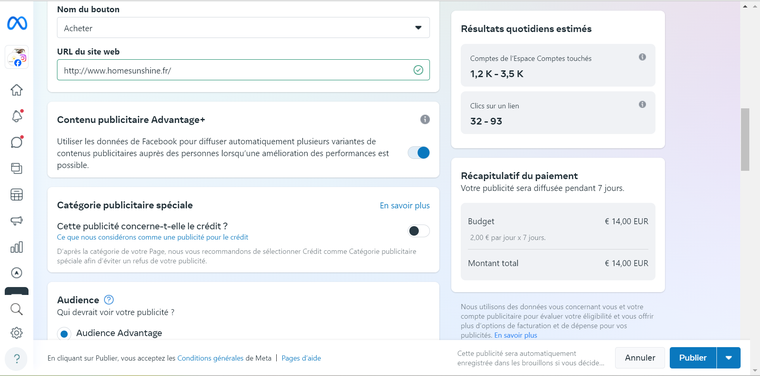Enable the crédit special category toggle
This screenshot has height=376, width=760.
point(419,231)
